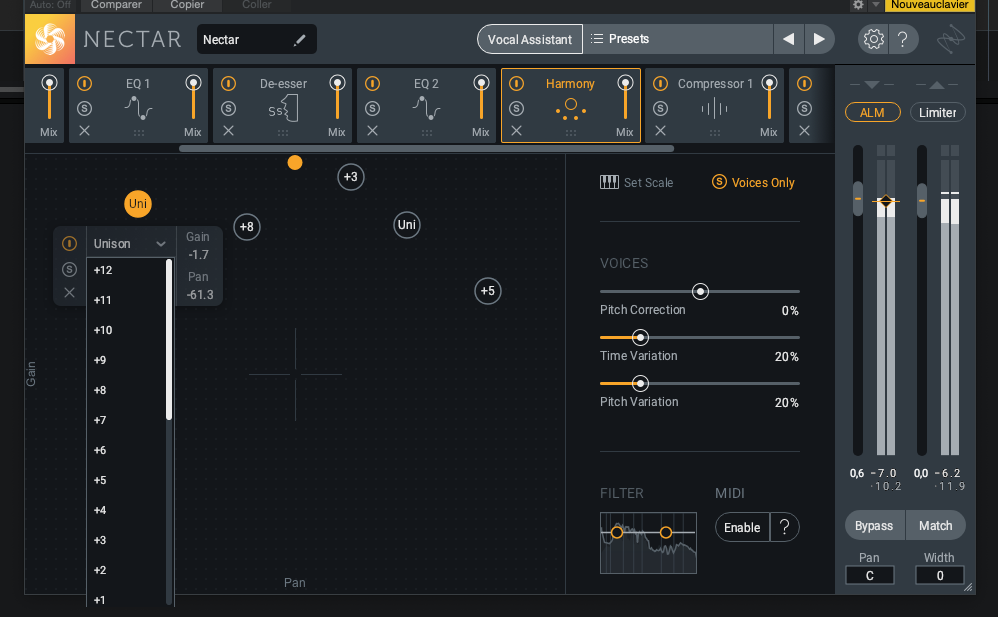Click the Match button
The width and height of the screenshot is (998, 617).
(936, 525)
